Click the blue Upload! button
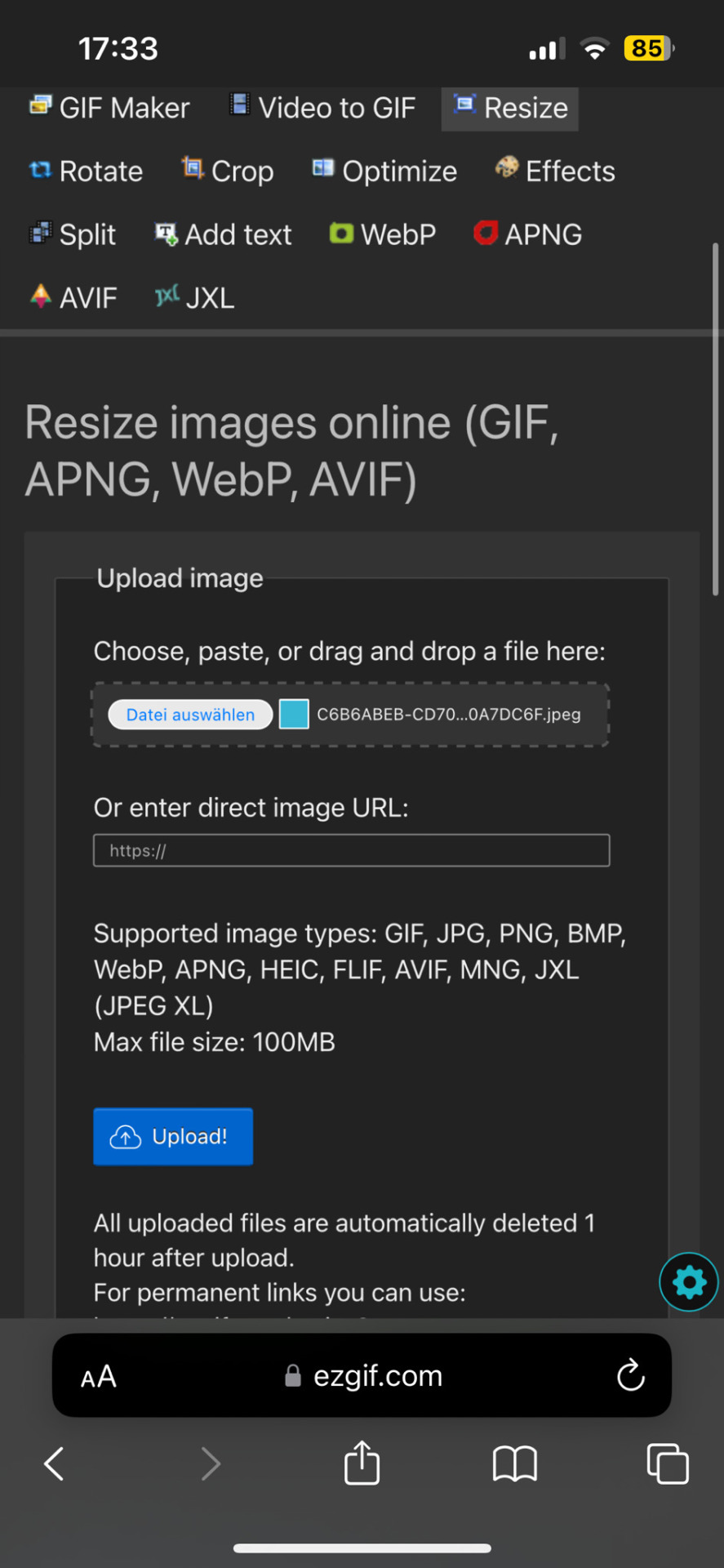 click(x=173, y=1136)
